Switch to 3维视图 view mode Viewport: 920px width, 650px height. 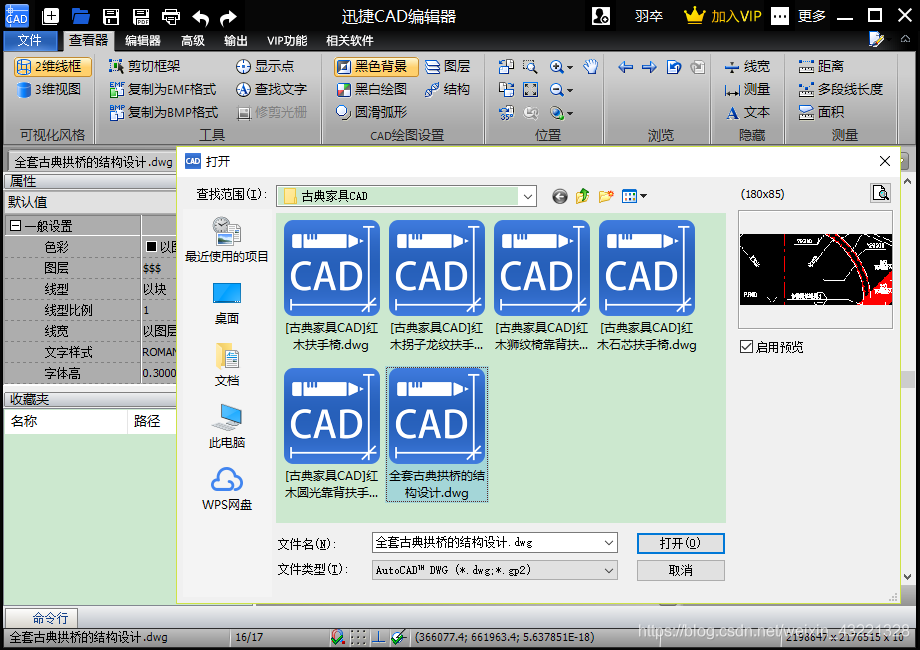point(49,89)
